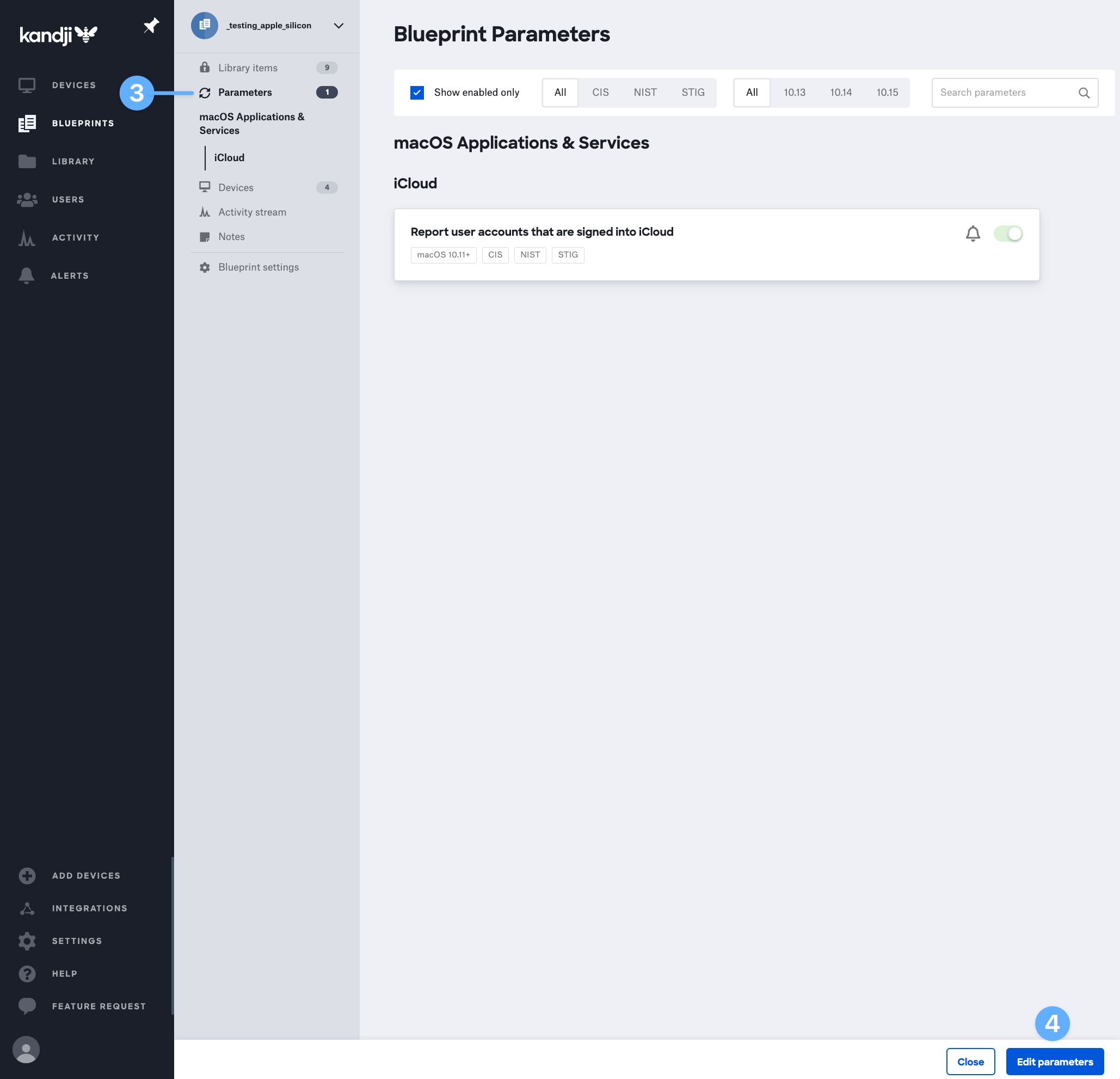Click the search magnifier in parameters search
This screenshot has height=1079, width=1120.
[x=1084, y=92]
